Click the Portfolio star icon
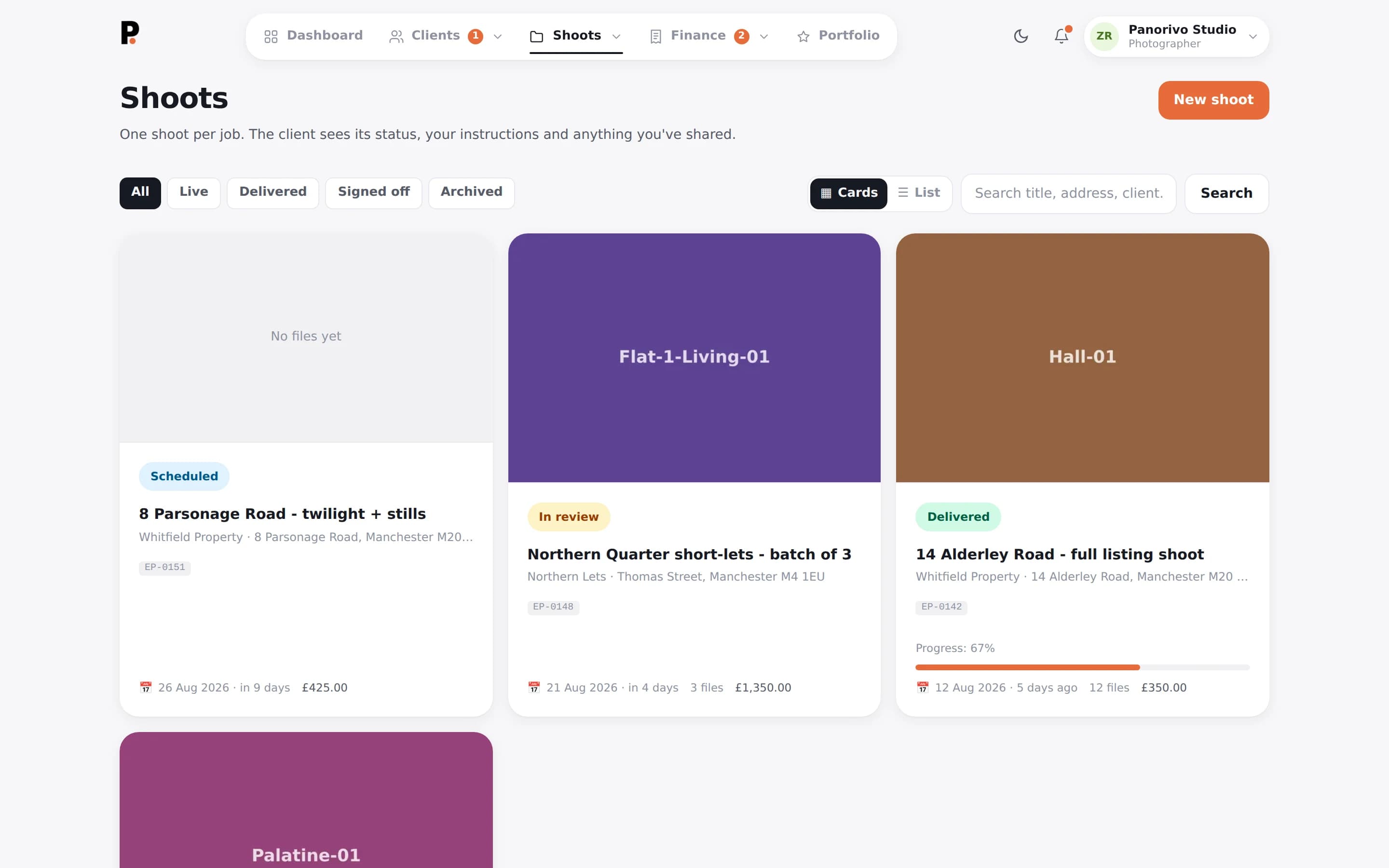1389x868 pixels. 803,37
